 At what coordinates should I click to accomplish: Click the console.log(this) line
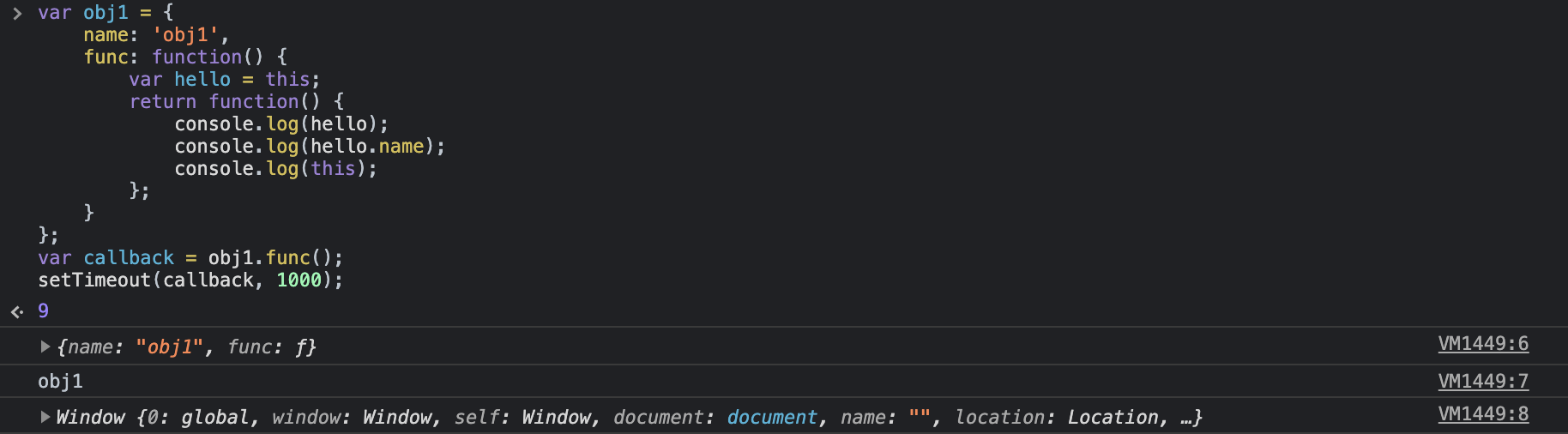point(275,168)
